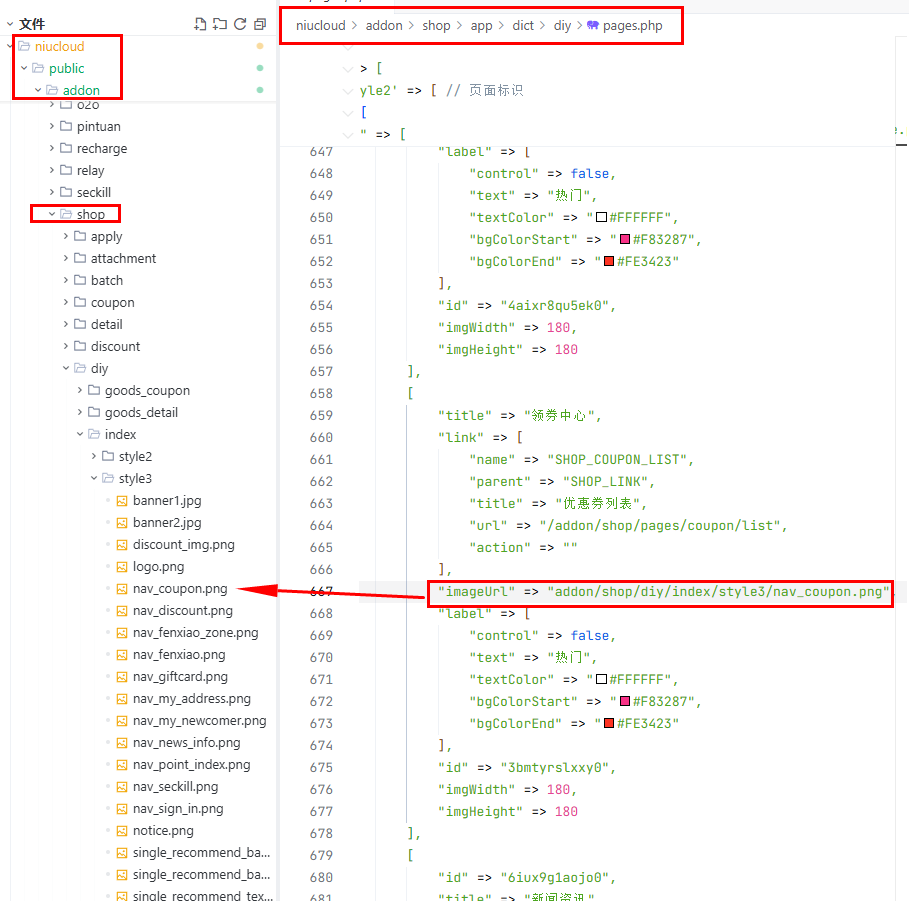Open nav_news_info.png file
The height and width of the screenshot is (901, 909).
pos(186,743)
